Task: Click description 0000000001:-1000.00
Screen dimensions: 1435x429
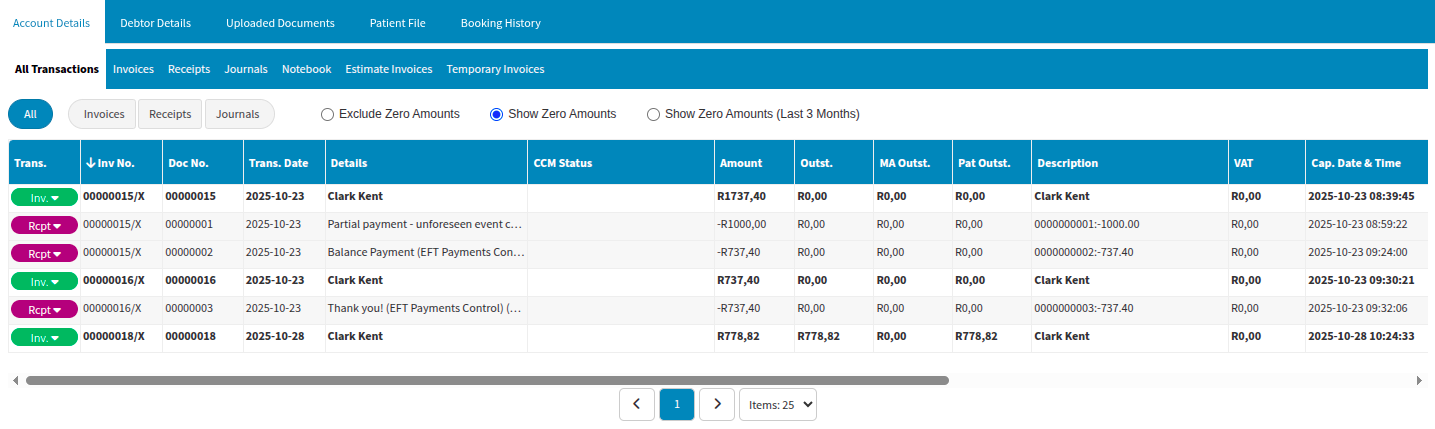Action: point(1130,225)
